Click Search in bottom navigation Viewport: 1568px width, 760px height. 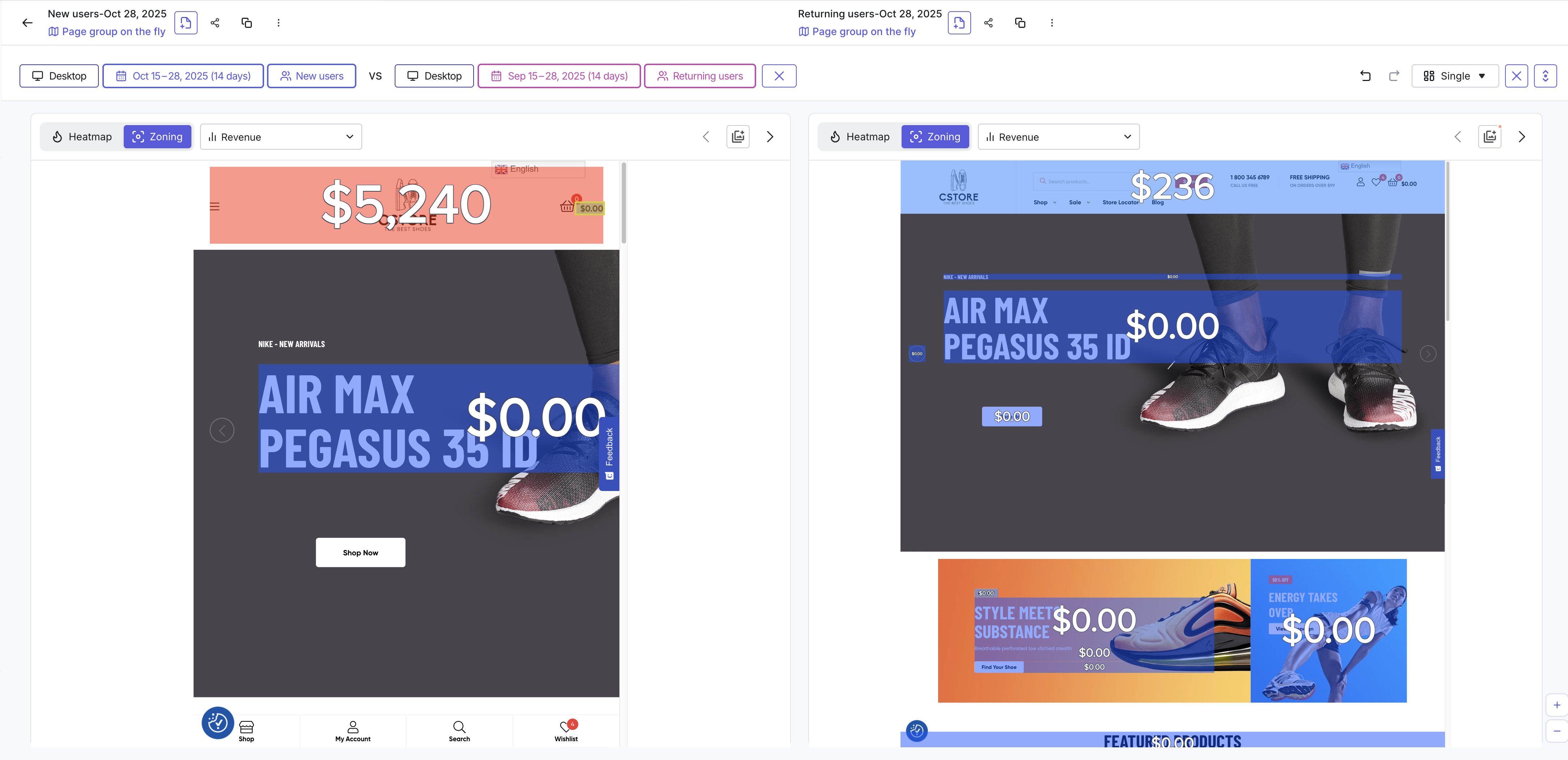click(459, 731)
